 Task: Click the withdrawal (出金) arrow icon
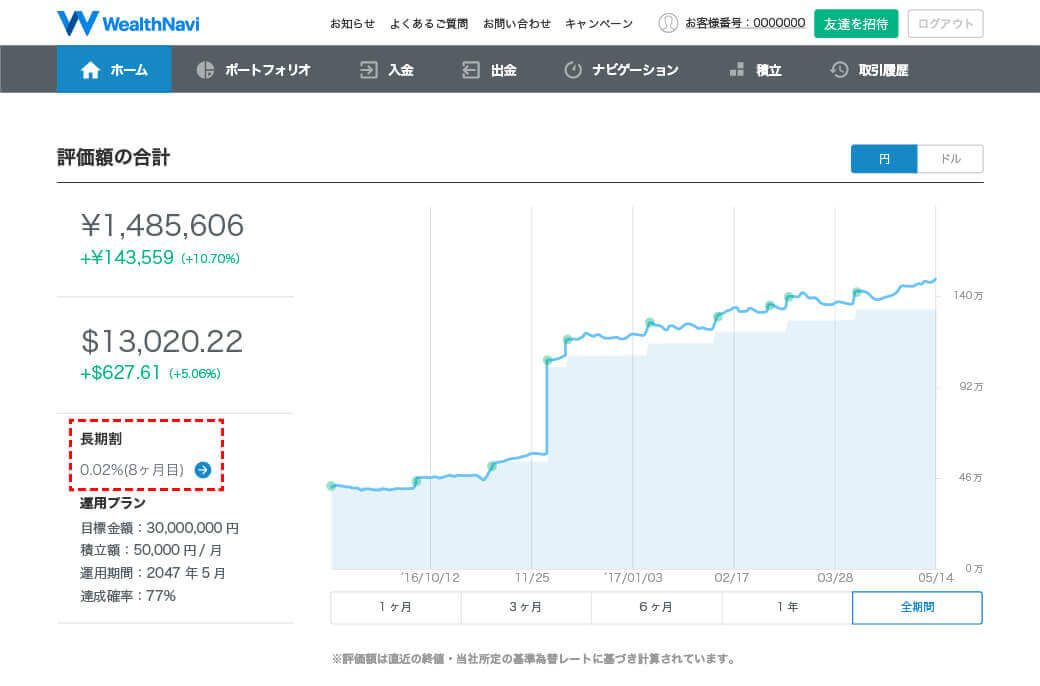(x=471, y=70)
